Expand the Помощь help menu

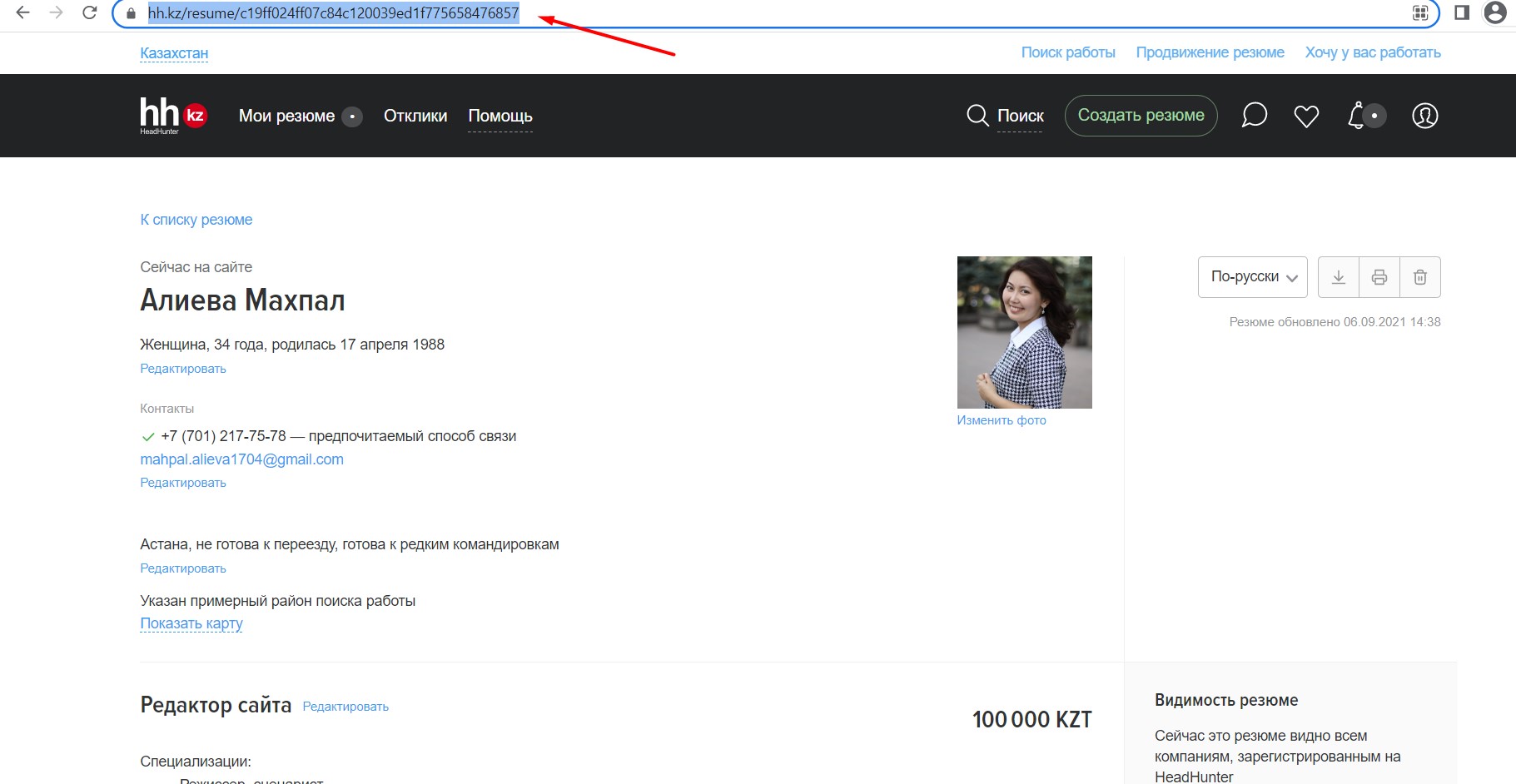click(x=500, y=116)
